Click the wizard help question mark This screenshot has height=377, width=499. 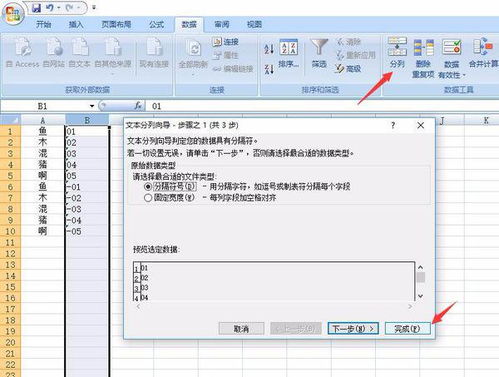pos(393,125)
